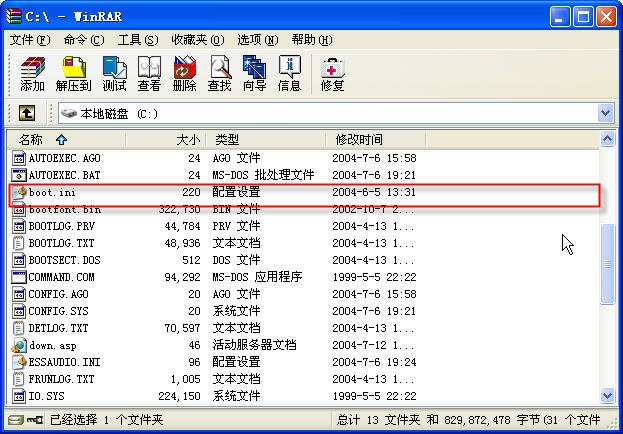The height and width of the screenshot is (434, 623).
Task: Click the vertical scrollbar thumb
Action: point(607,264)
